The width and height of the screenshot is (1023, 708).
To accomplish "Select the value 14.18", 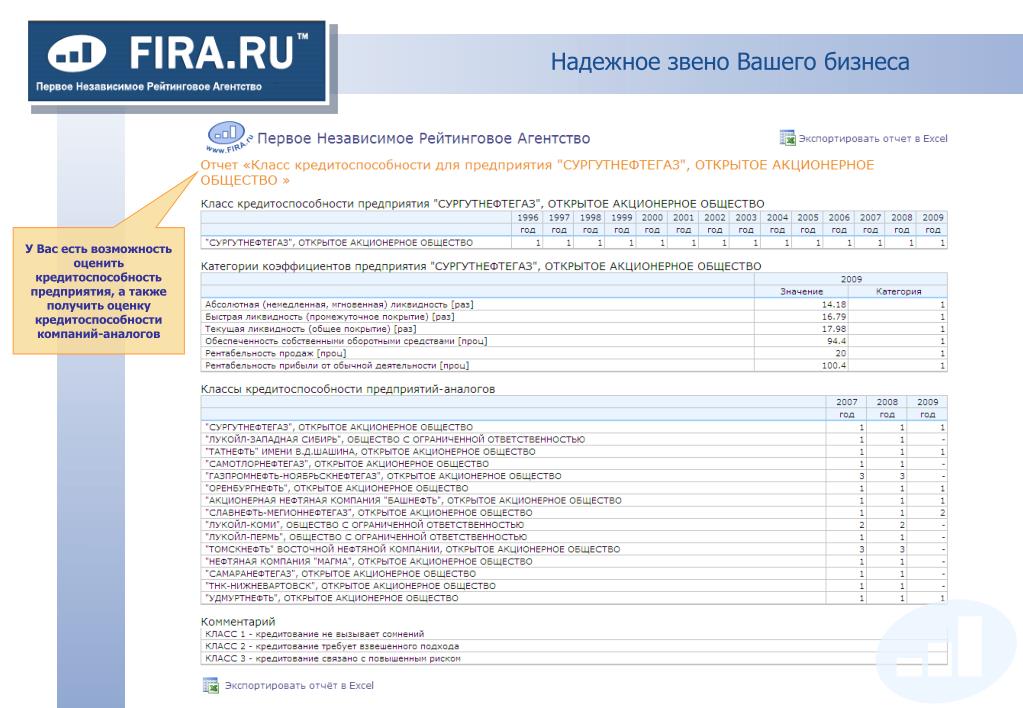I will pos(834,305).
